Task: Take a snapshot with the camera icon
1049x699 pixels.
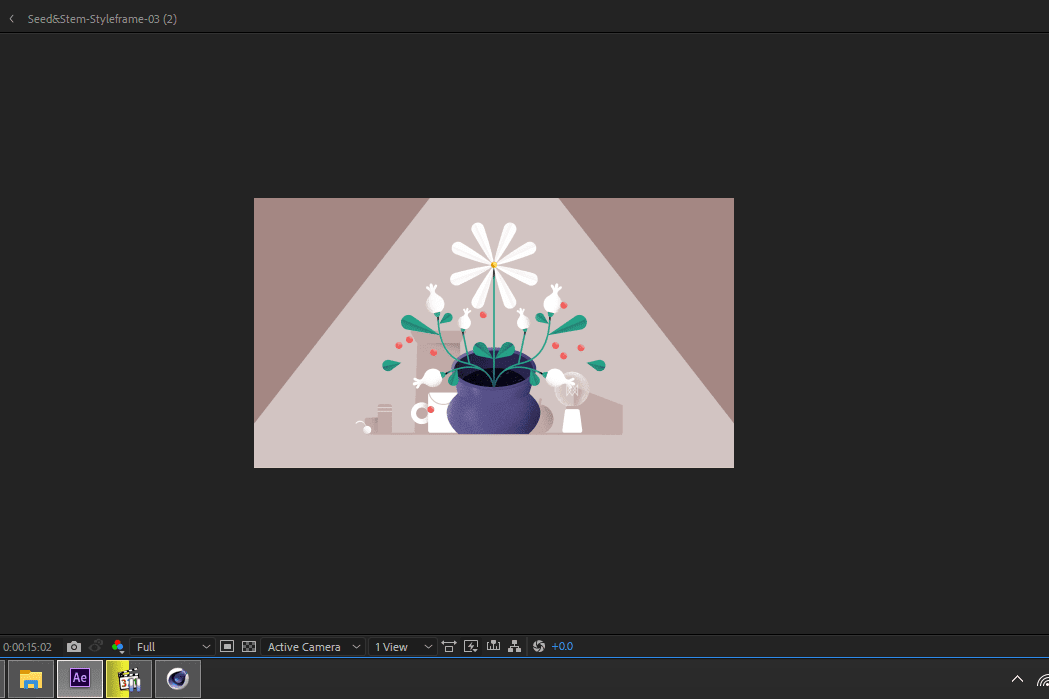Action: (x=73, y=647)
